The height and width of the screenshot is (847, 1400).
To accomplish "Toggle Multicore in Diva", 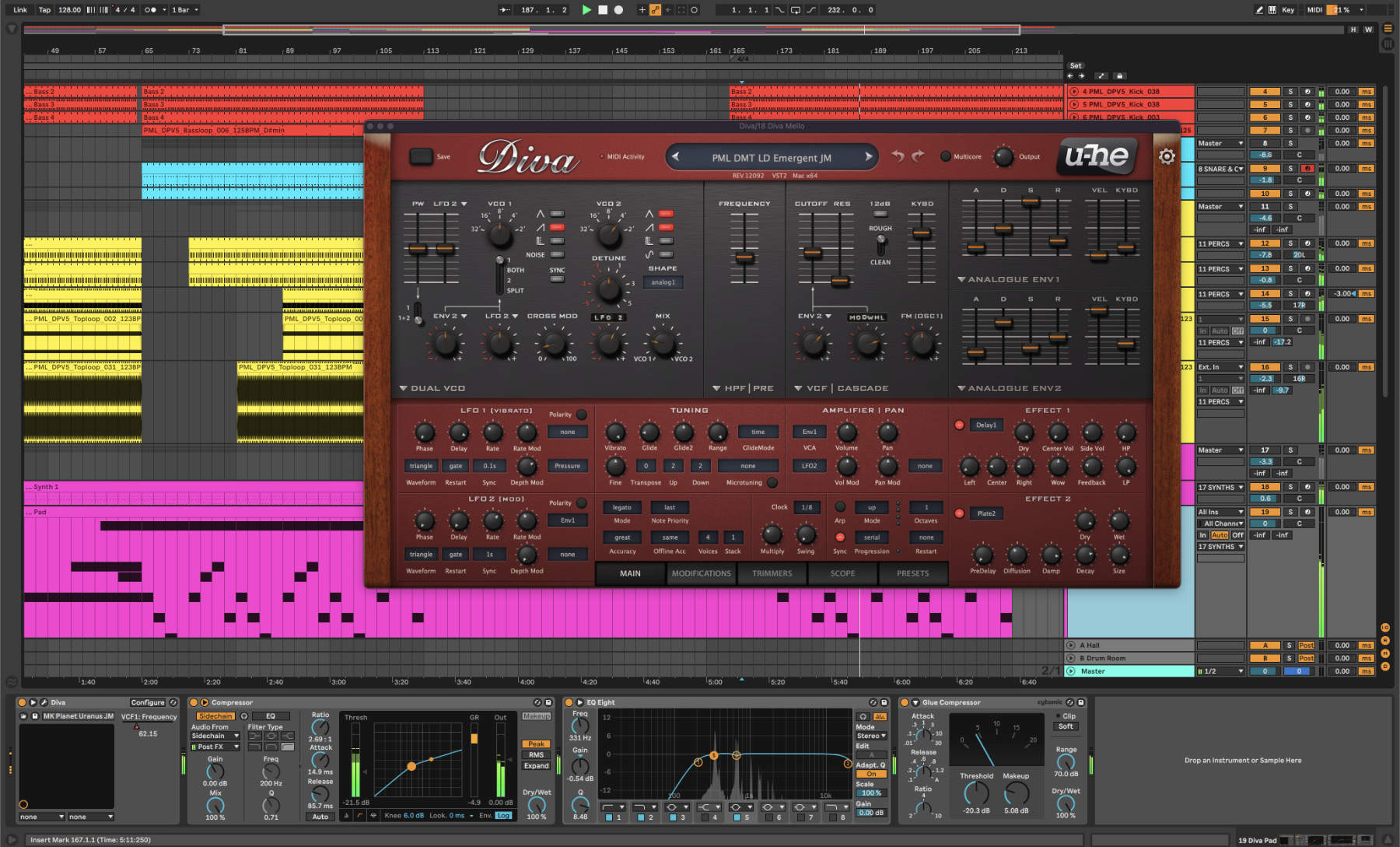I will [946, 156].
